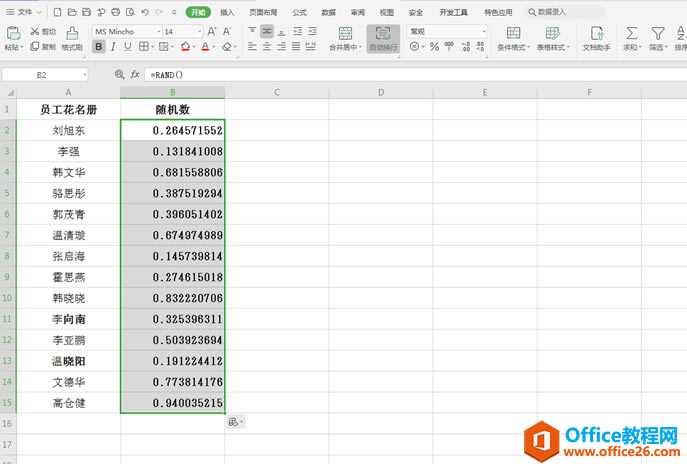Click the Insert Function fx icon
687x469 pixels.
point(135,75)
